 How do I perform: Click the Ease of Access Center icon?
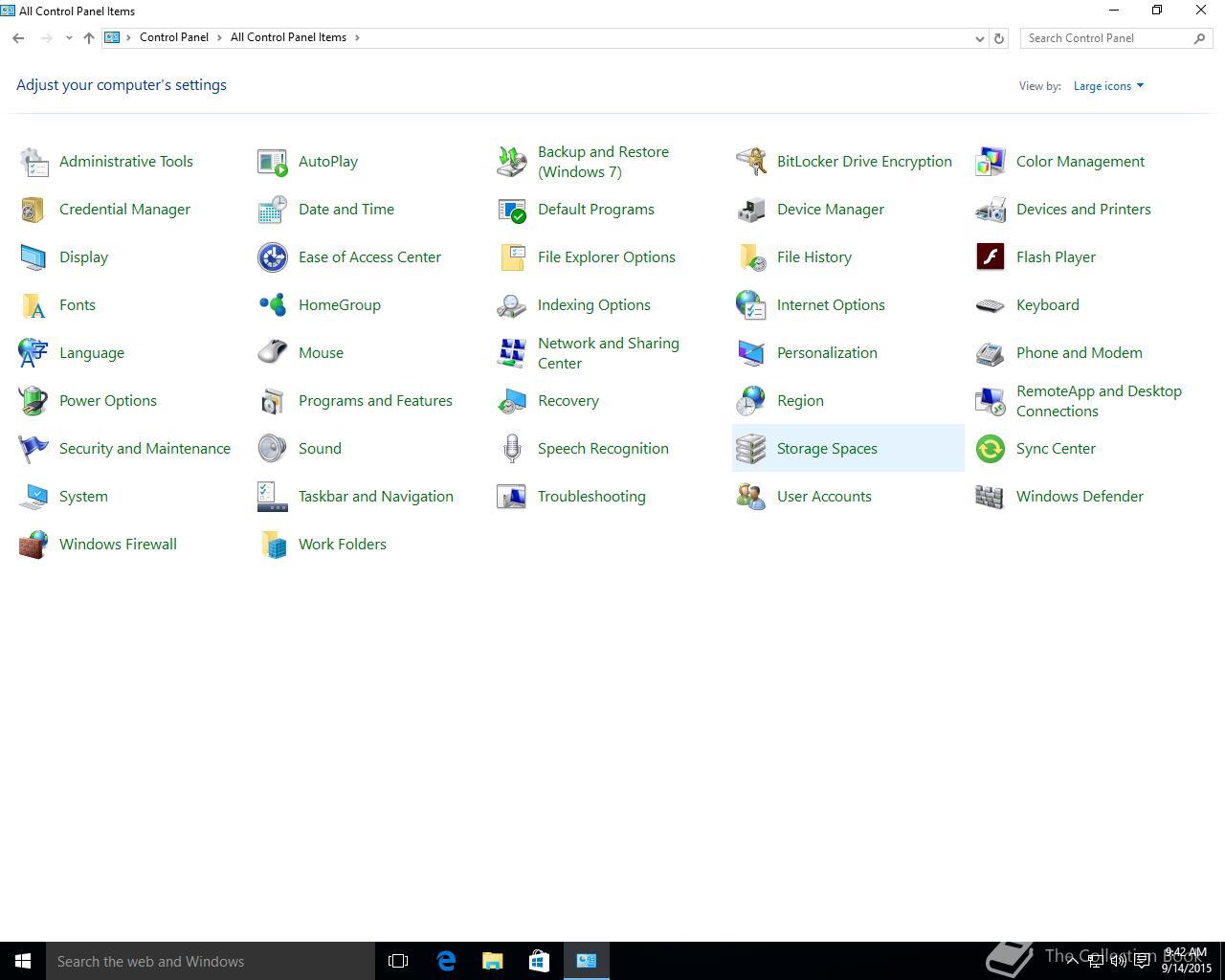coord(273,257)
